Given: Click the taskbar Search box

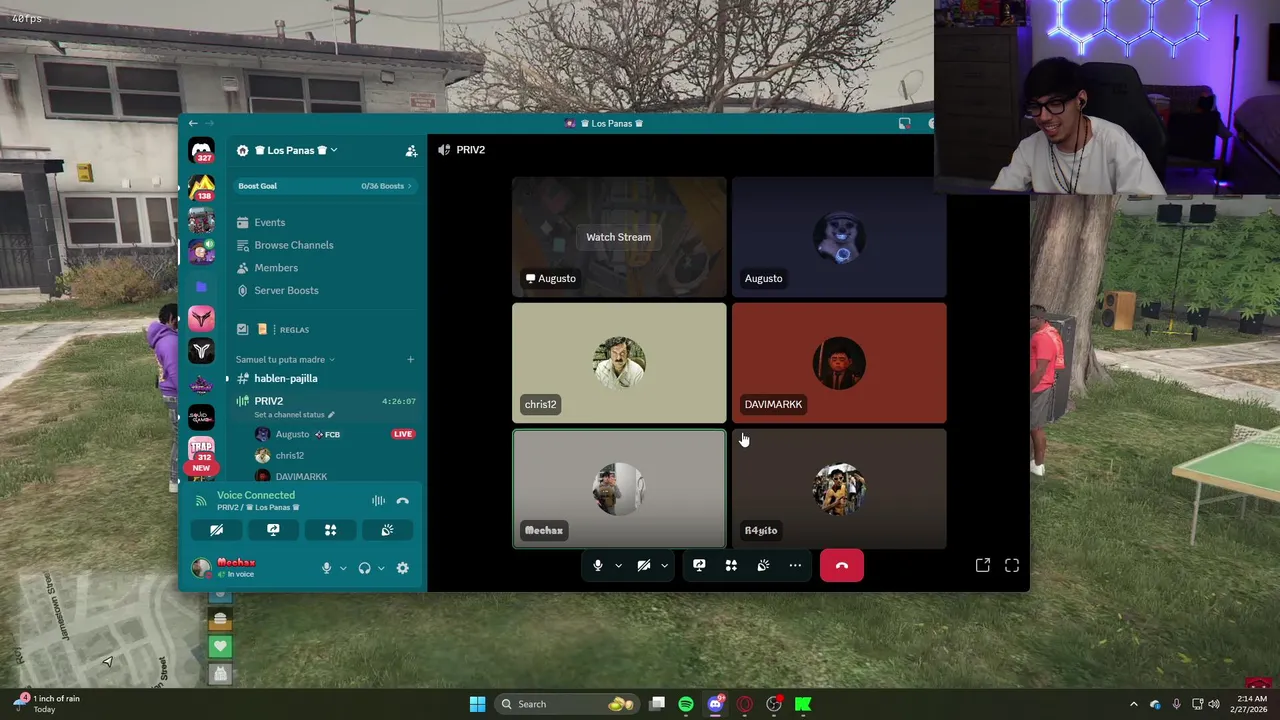Looking at the screenshot, I should [568, 704].
